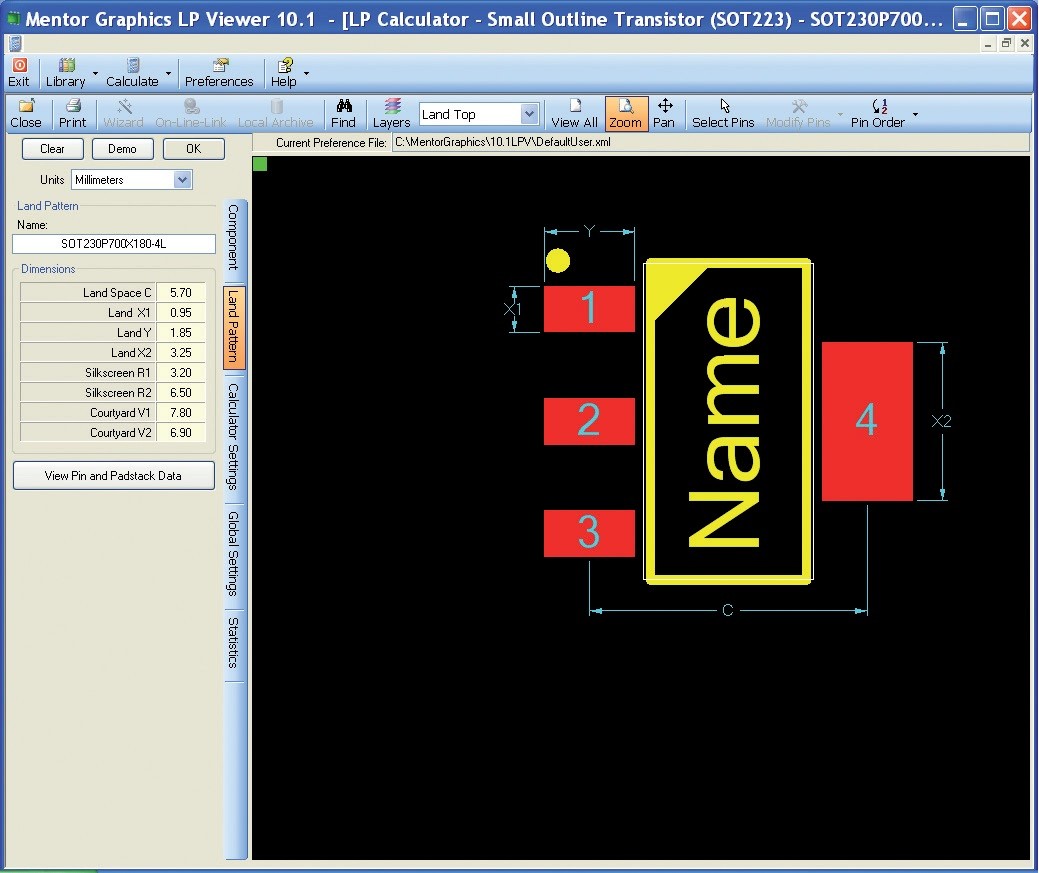Select the Land Pattern tab

pos(234,327)
